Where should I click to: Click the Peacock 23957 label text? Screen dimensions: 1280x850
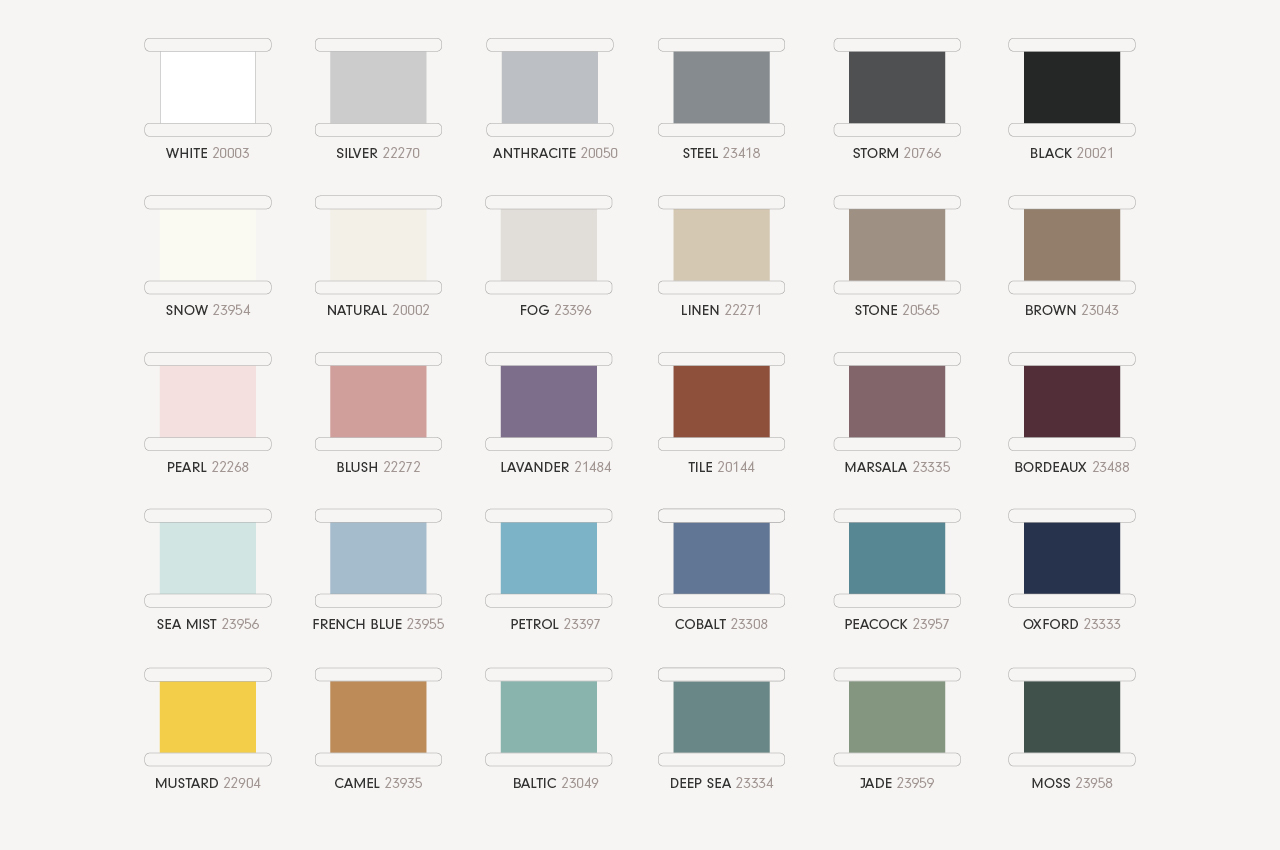click(897, 625)
